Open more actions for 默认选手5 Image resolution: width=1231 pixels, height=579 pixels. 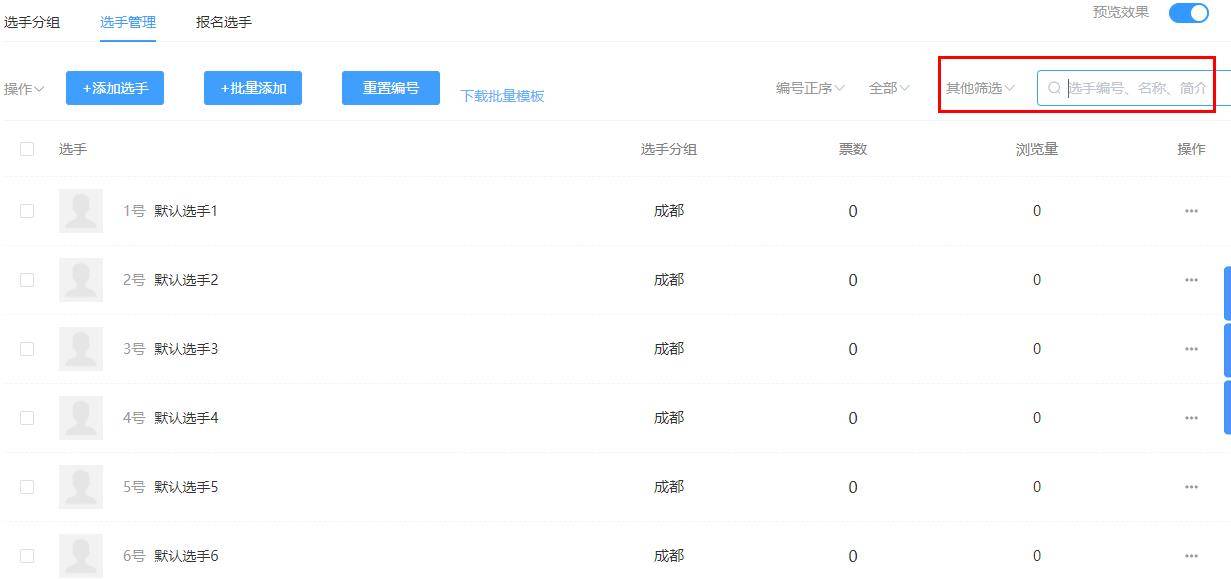pyautogui.click(x=1190, y=487)
